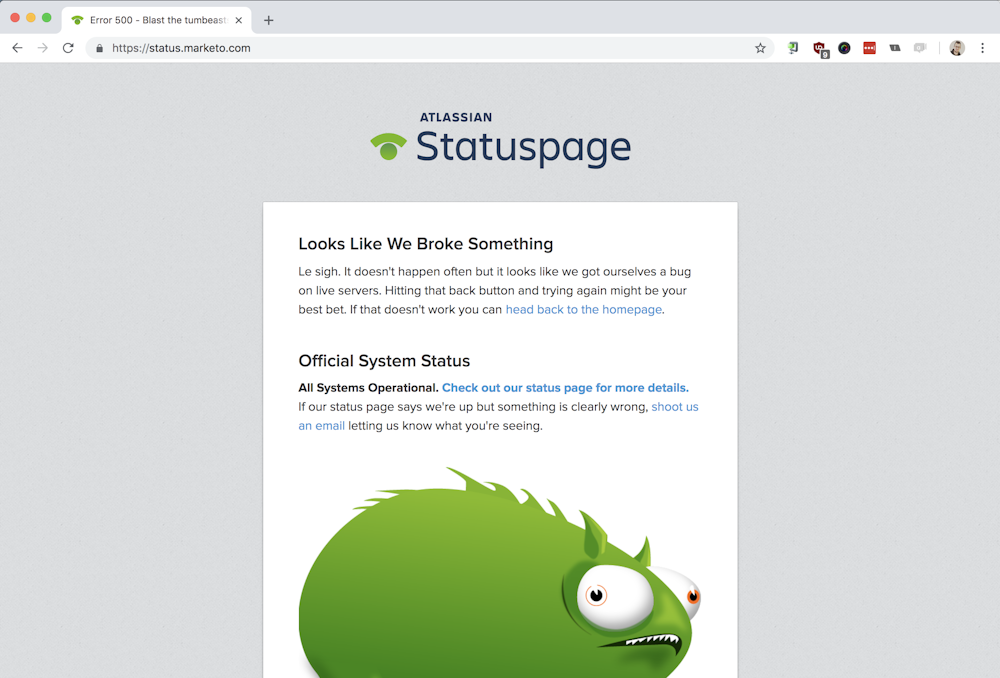Open 'Check out our status page' link
Image resolution: width=1000 pixels, height=678 pixels.
pyautogui.click(x=565, y=388)
